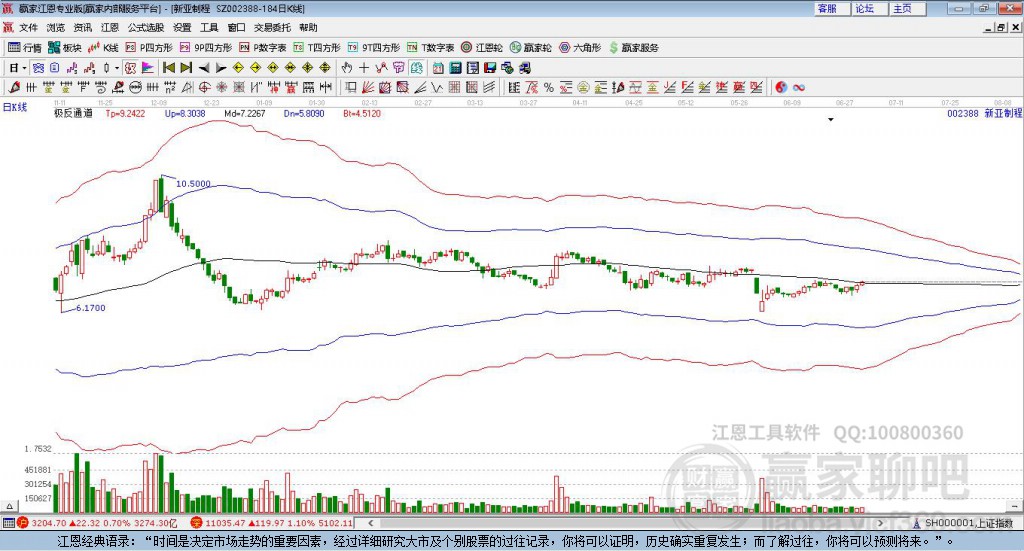
Task: Open the 公式选股 menu
Action: pyautogui.click(x=146, y=27)
